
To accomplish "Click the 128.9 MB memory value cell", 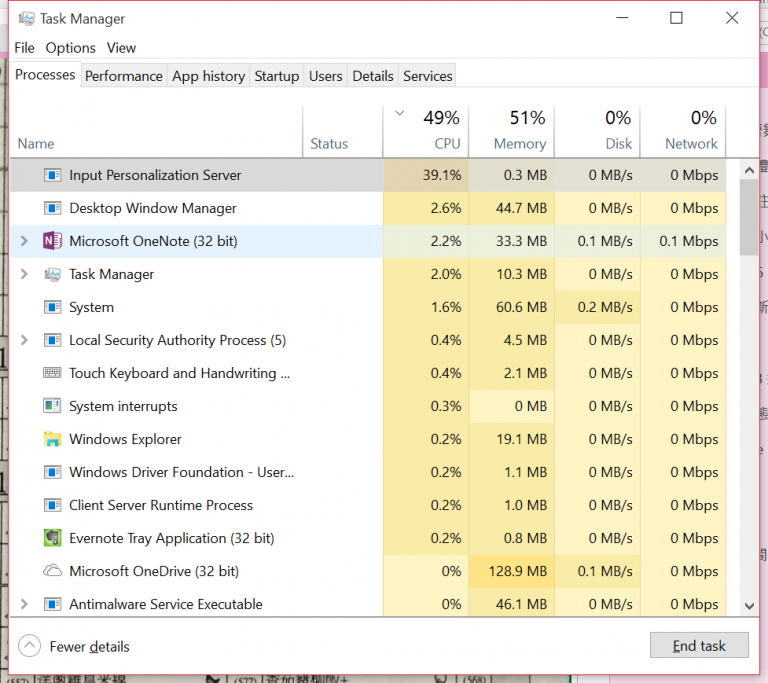I will click(x=511, y=571).
